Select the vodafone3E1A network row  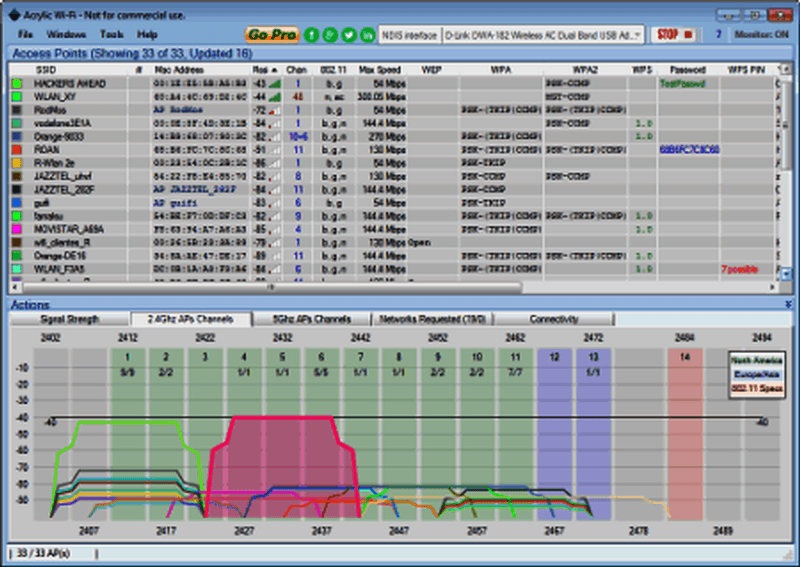point(392,124)
